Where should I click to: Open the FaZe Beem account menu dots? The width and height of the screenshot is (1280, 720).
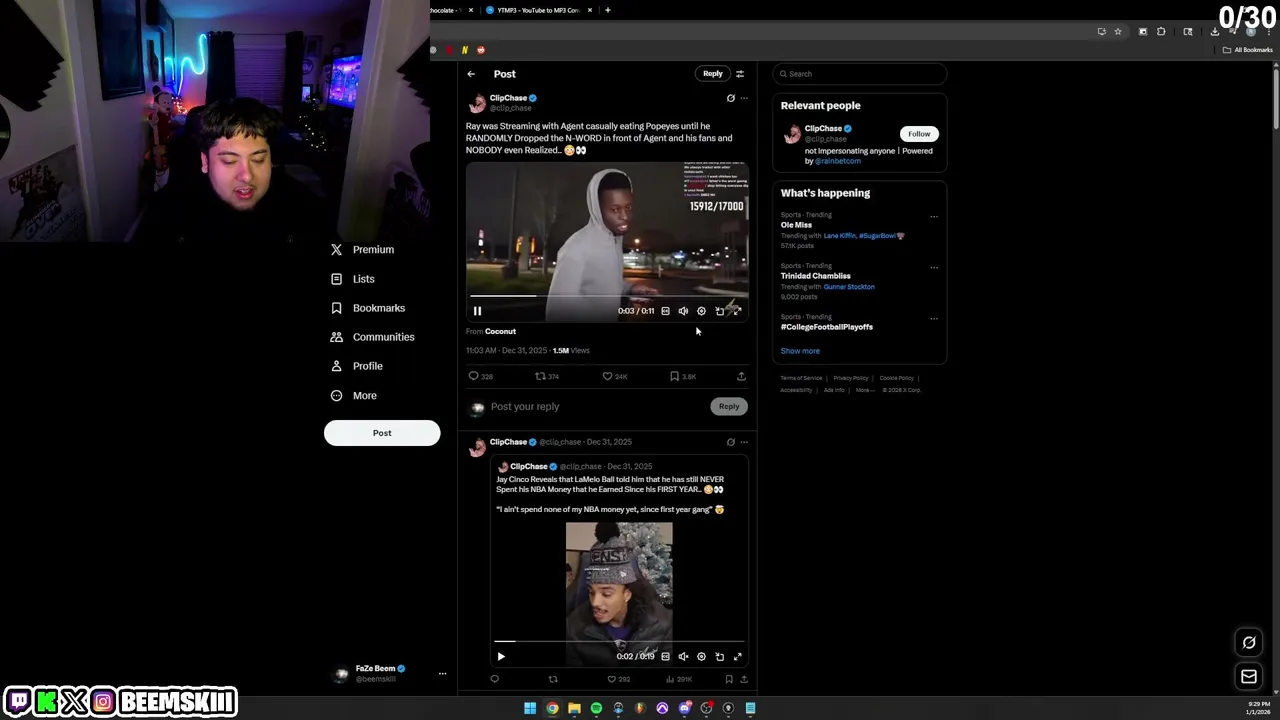click(442, 674)
